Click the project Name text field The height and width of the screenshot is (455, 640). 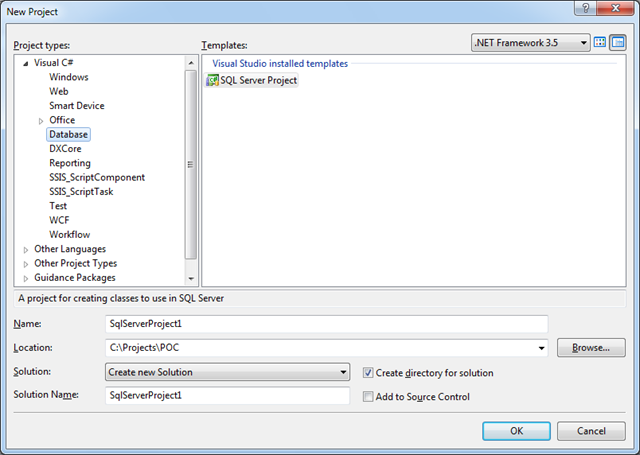click(326, 324)
